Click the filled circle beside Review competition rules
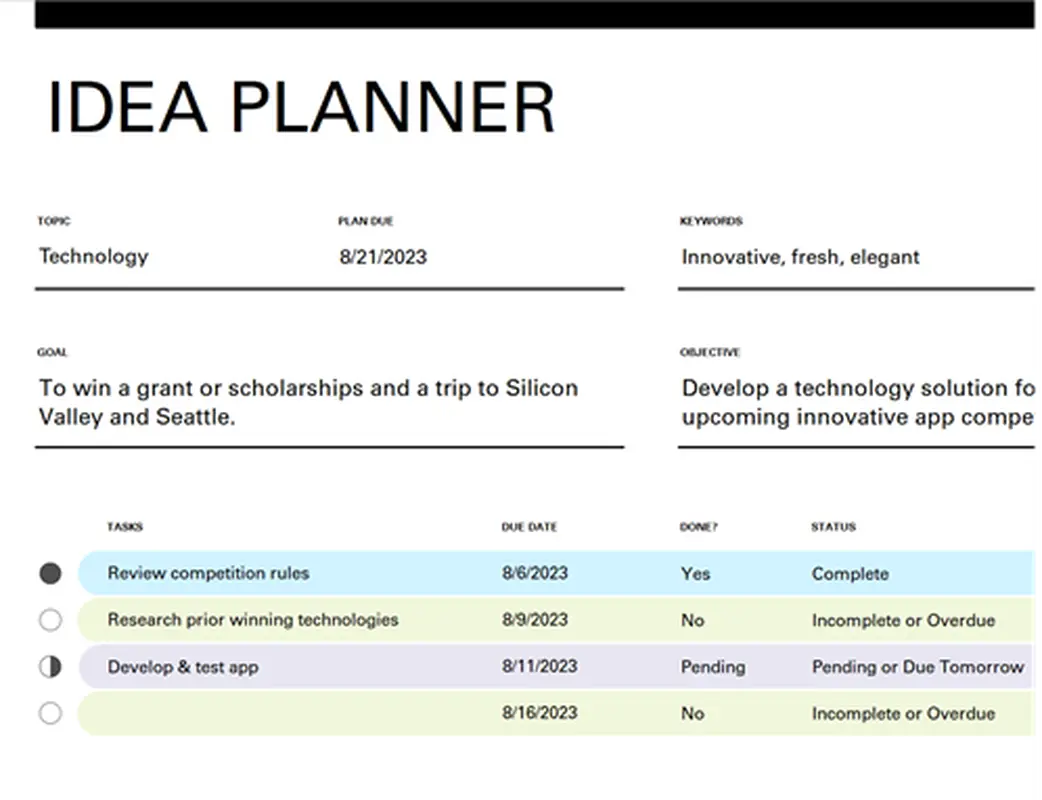This screenshot has width=1042, height=800. point(50,573)
